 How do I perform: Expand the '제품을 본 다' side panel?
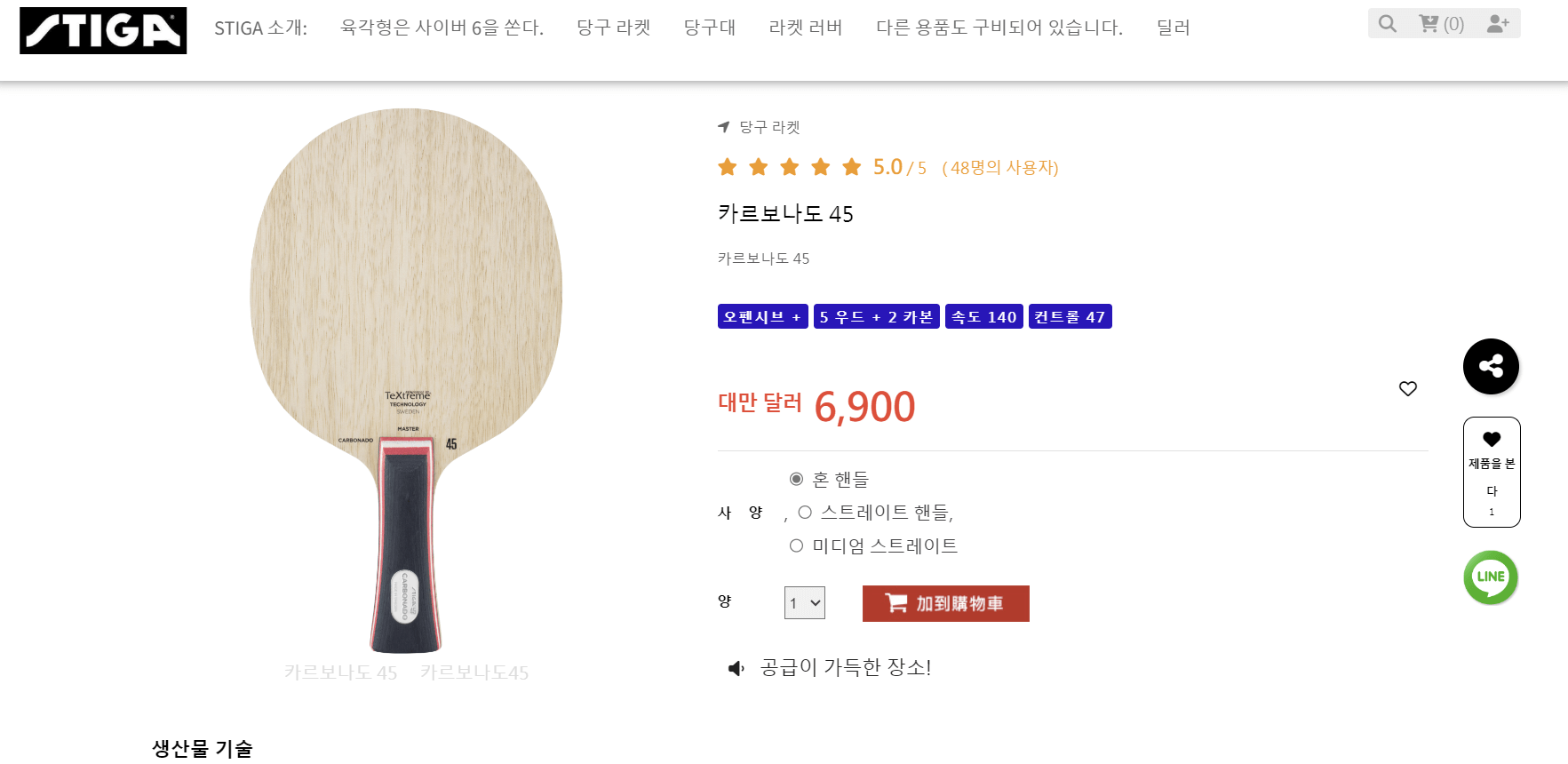(x=1492, y=472)
